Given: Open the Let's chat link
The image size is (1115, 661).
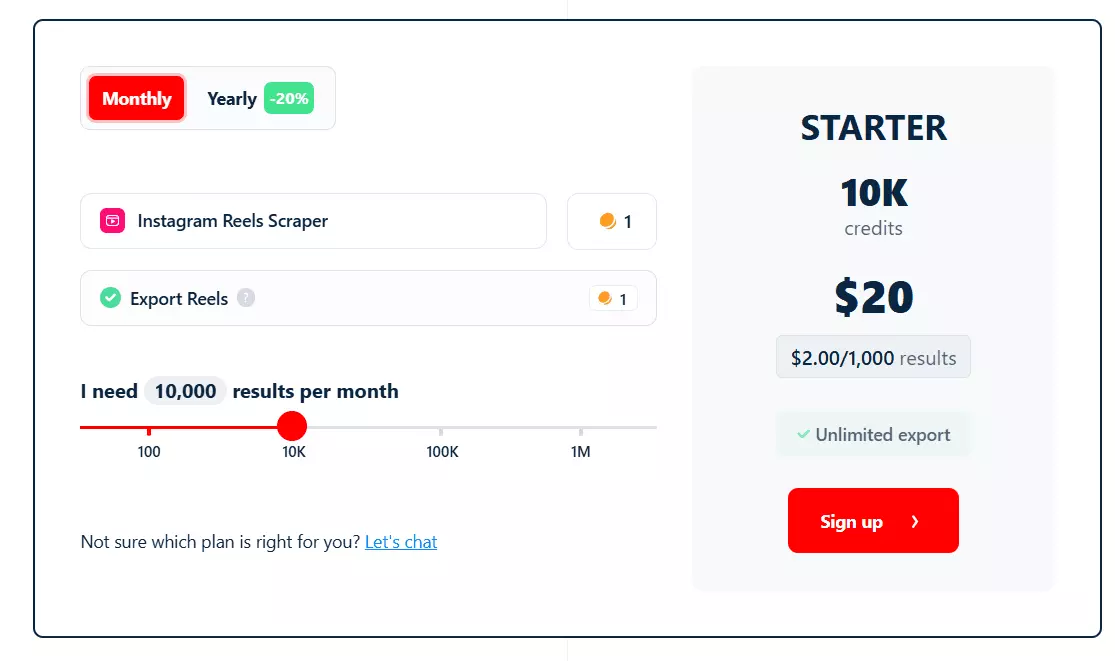Looking at the screenshot, I should 400,541.
